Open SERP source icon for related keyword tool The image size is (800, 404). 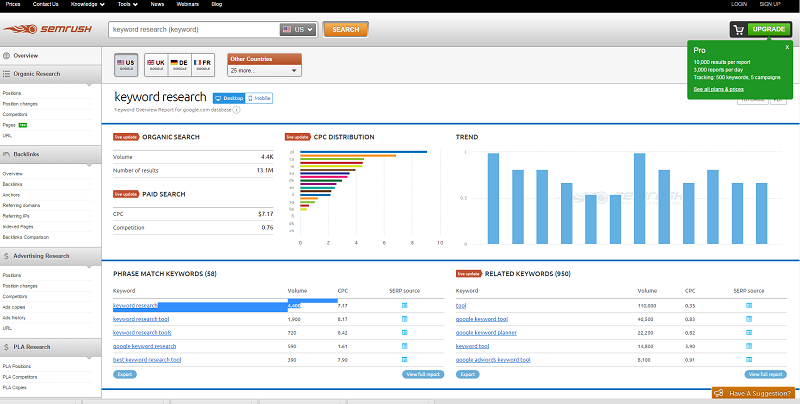coord(749,306)
